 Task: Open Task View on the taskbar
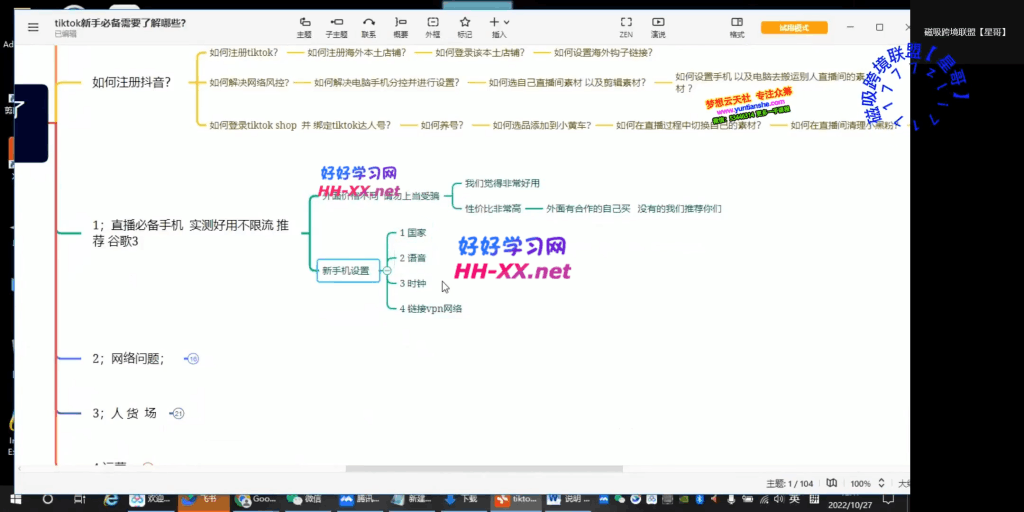point(79,499)
